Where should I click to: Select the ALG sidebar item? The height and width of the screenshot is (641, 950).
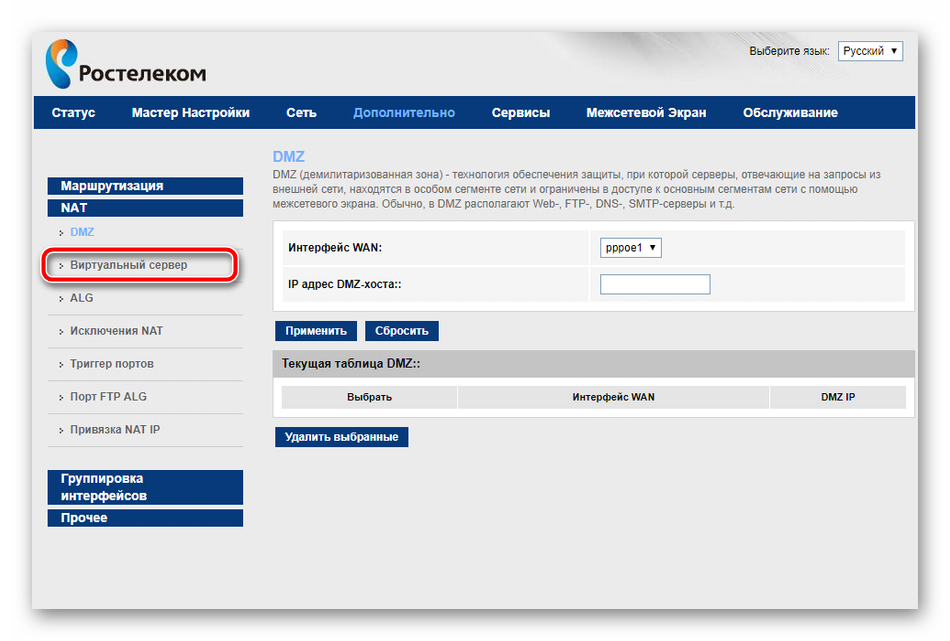(x=82, y=298)
